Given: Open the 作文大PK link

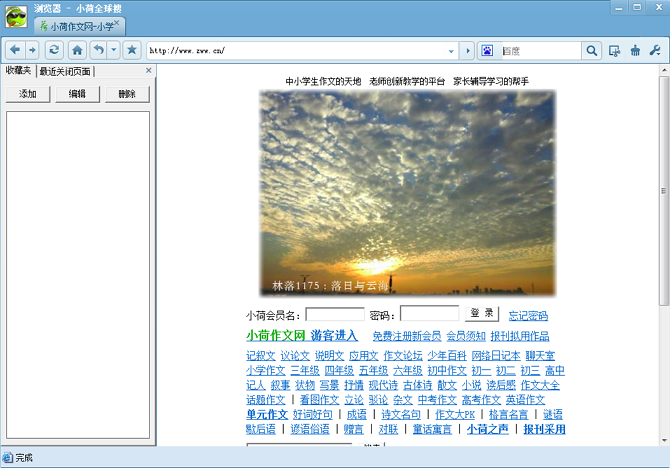Looking at the screenshot, I should click(x=455, y=414).
